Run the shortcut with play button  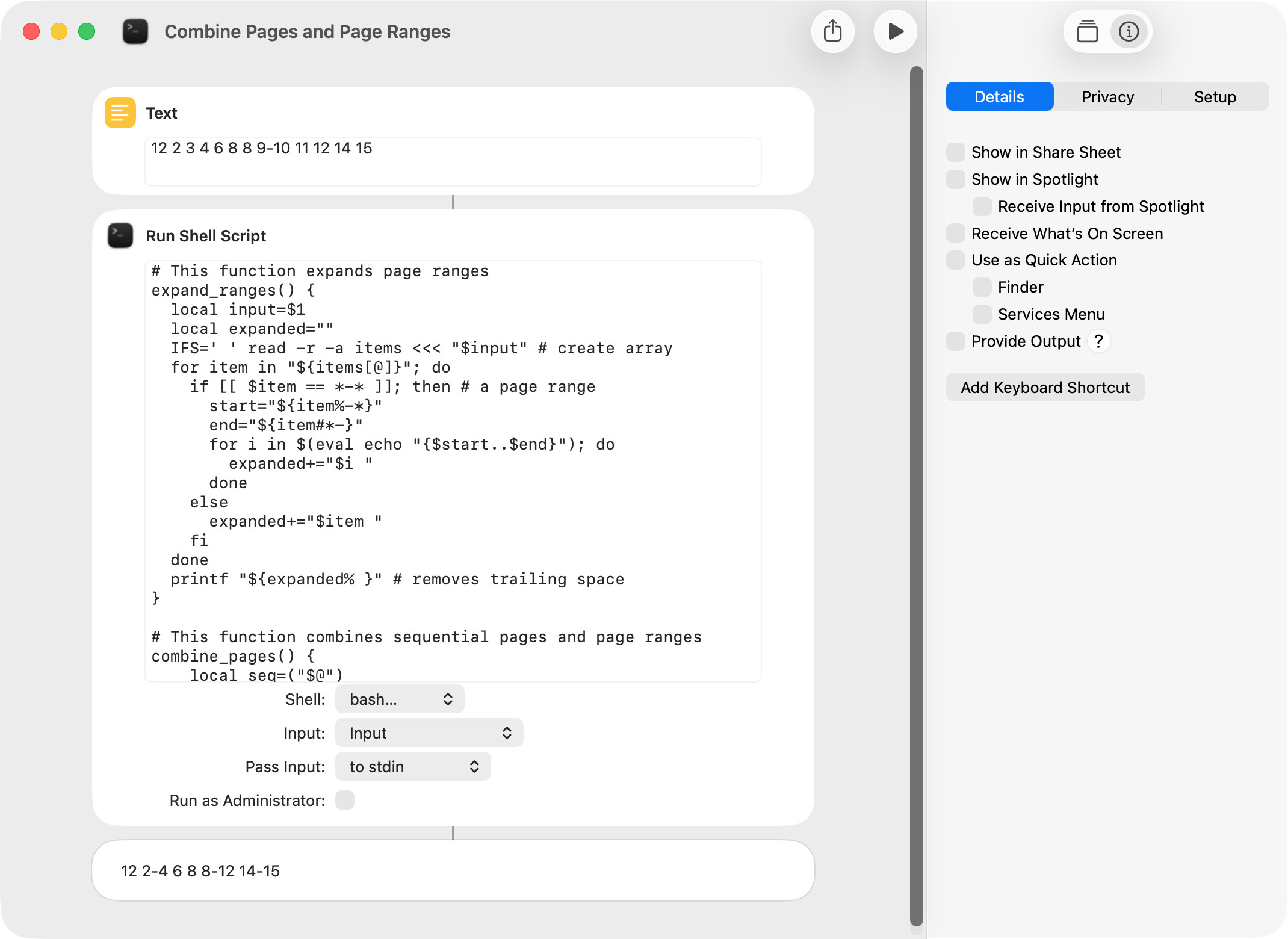click(895, 31)
